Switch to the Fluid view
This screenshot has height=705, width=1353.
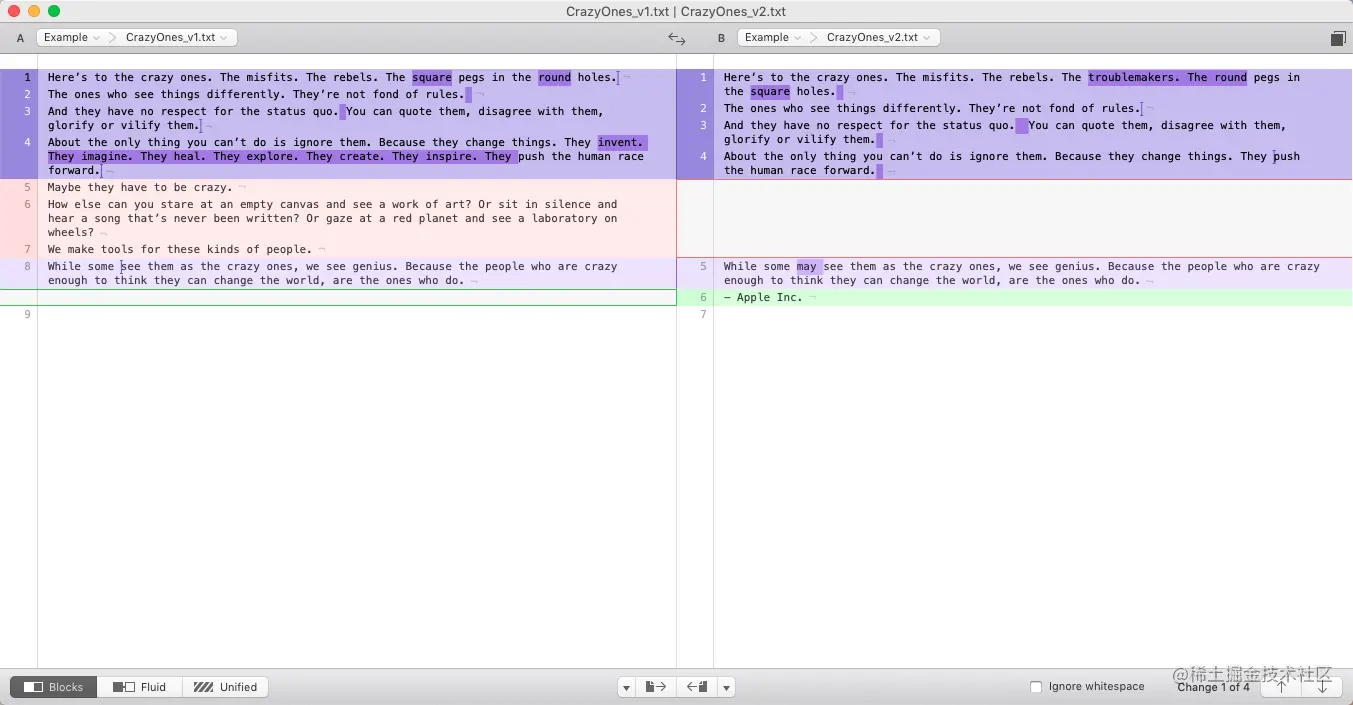(139, 687)
